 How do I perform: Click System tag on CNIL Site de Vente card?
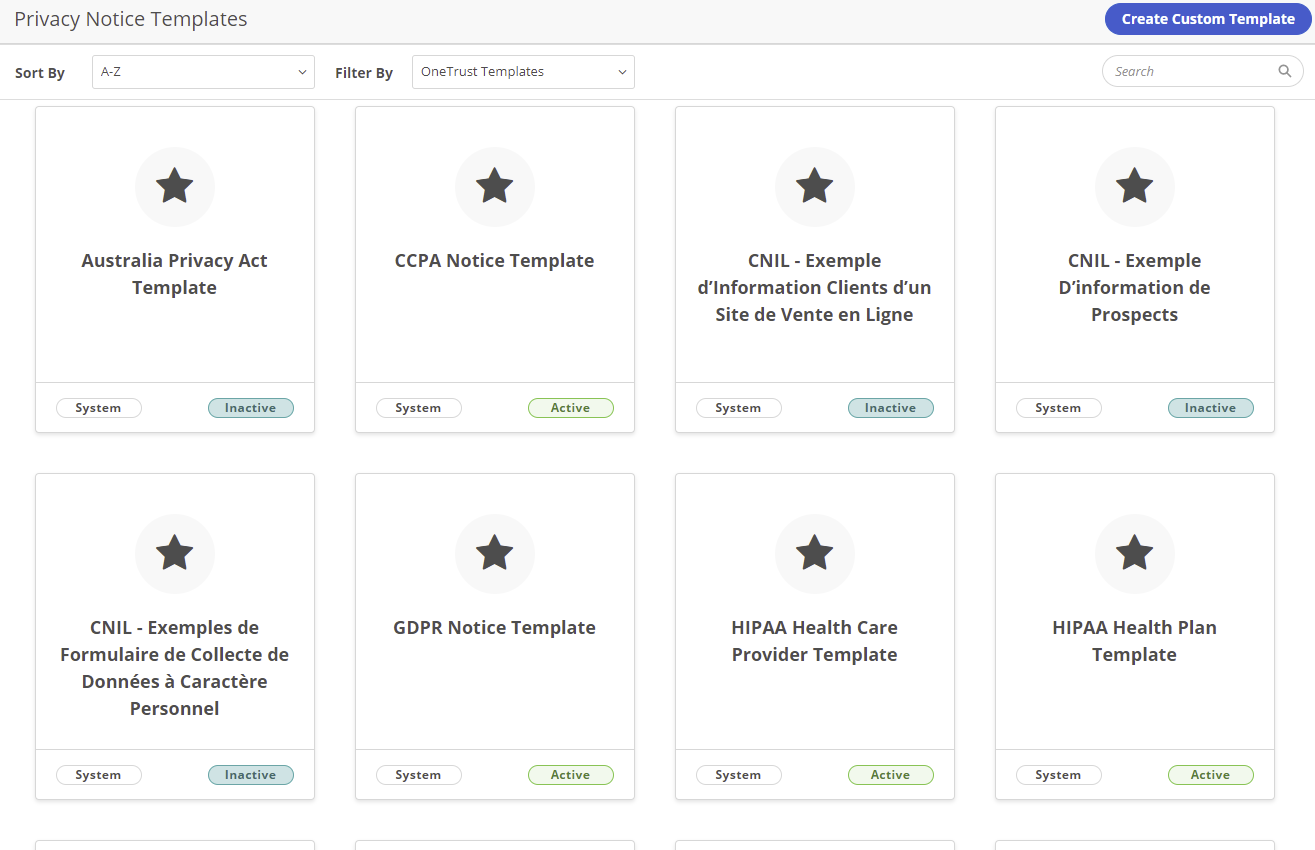coord(739,408)
